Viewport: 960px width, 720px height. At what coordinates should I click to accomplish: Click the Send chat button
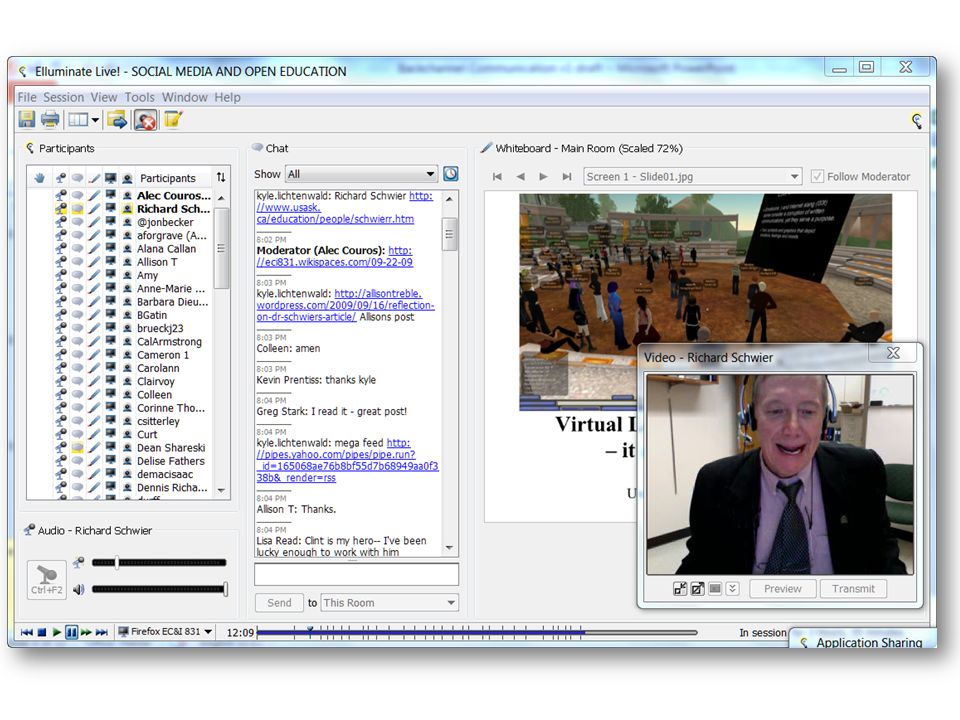tap(279, 603)
